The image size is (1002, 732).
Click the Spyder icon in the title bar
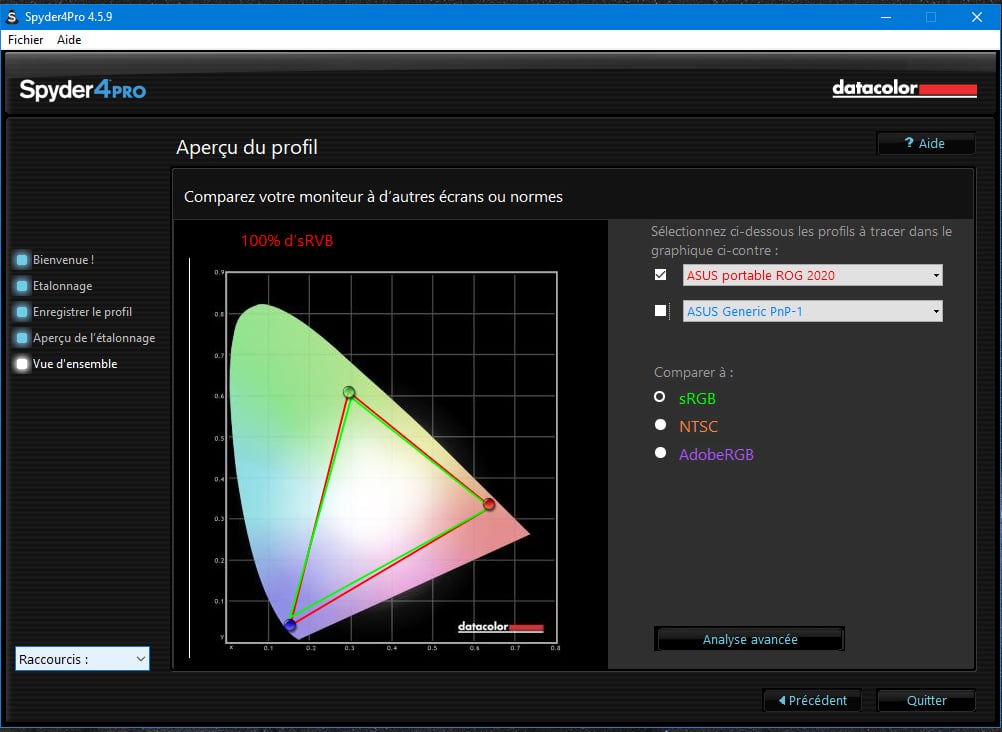tap(13, 16)
